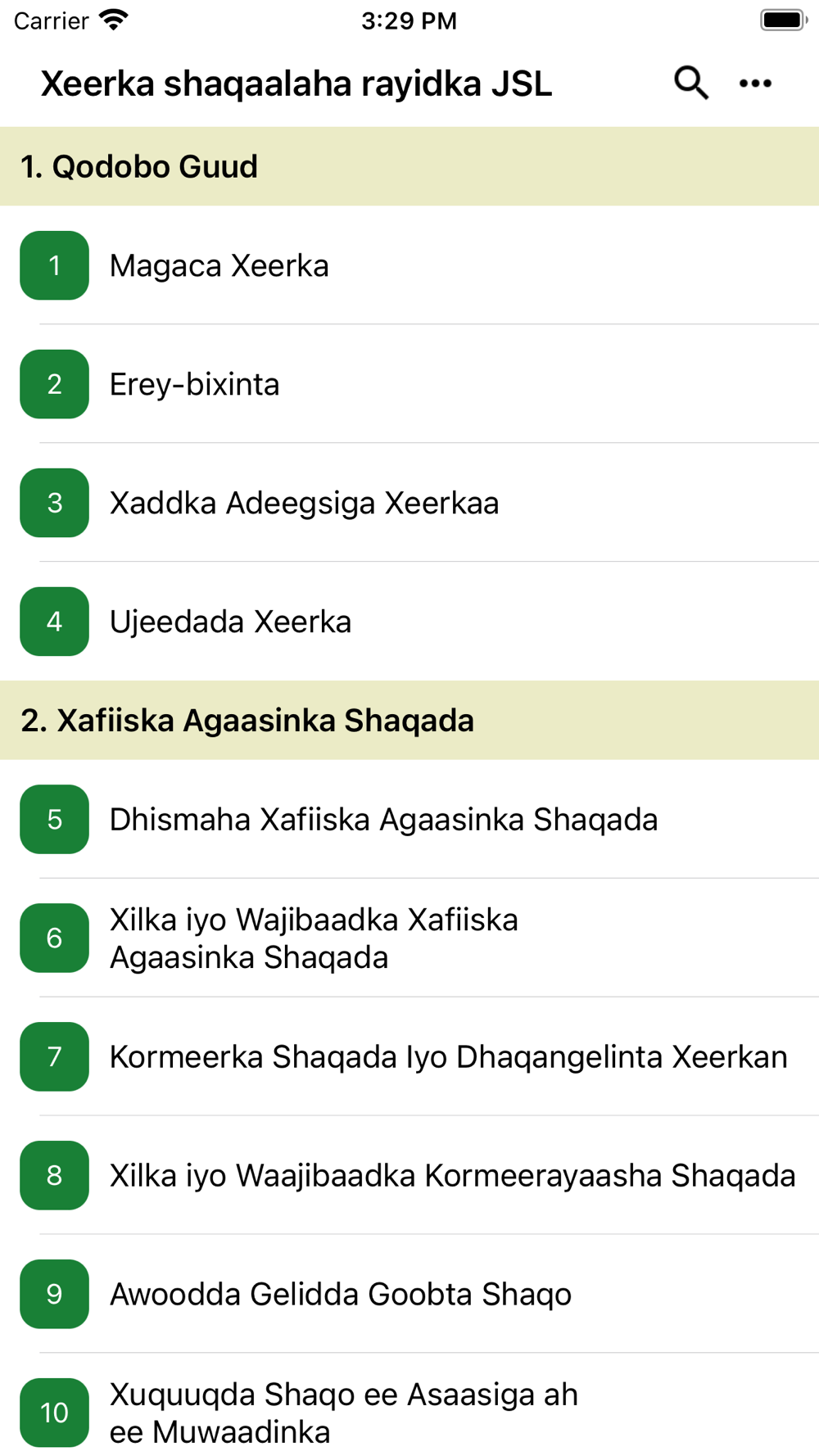Open article Magaca Xeerka
Image resolution: width=819 pixels, height=1456 pixels.
coord(219,265)
